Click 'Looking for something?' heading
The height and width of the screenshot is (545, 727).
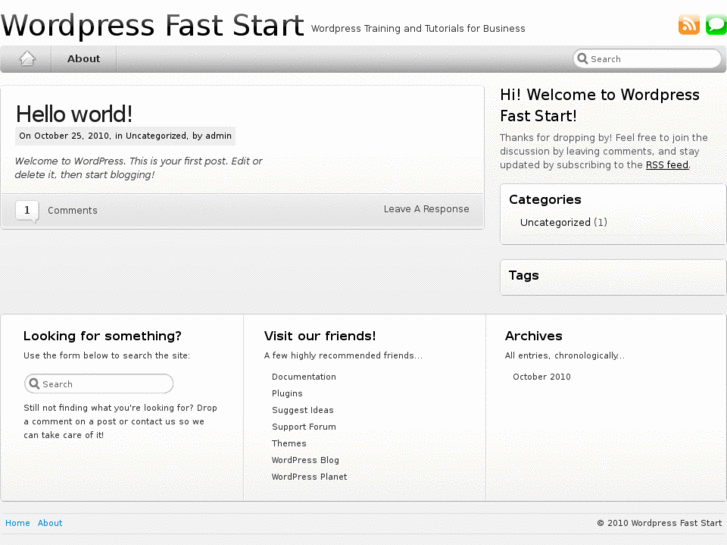pos(102,336)
